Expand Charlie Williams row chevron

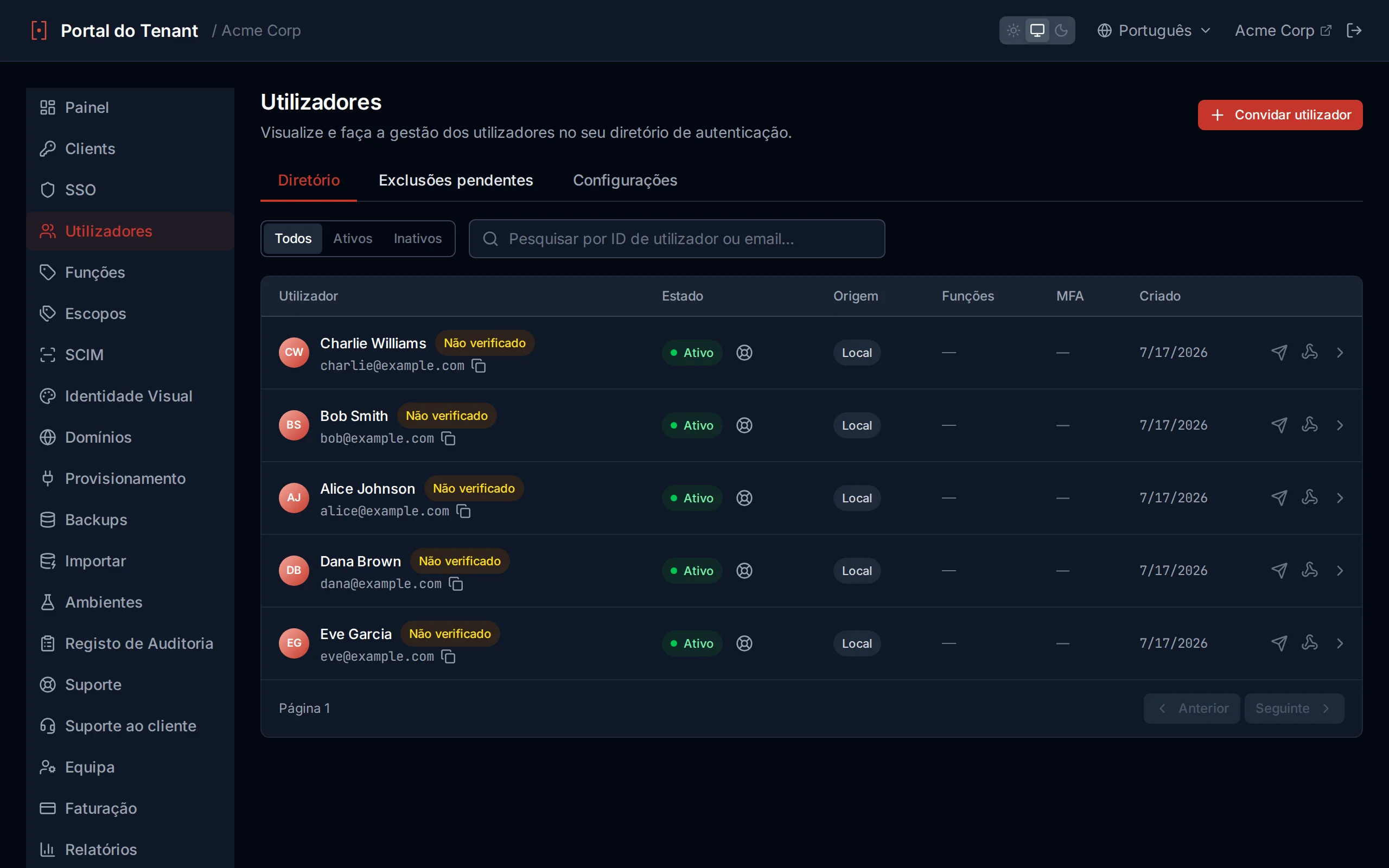point(1340,353)
